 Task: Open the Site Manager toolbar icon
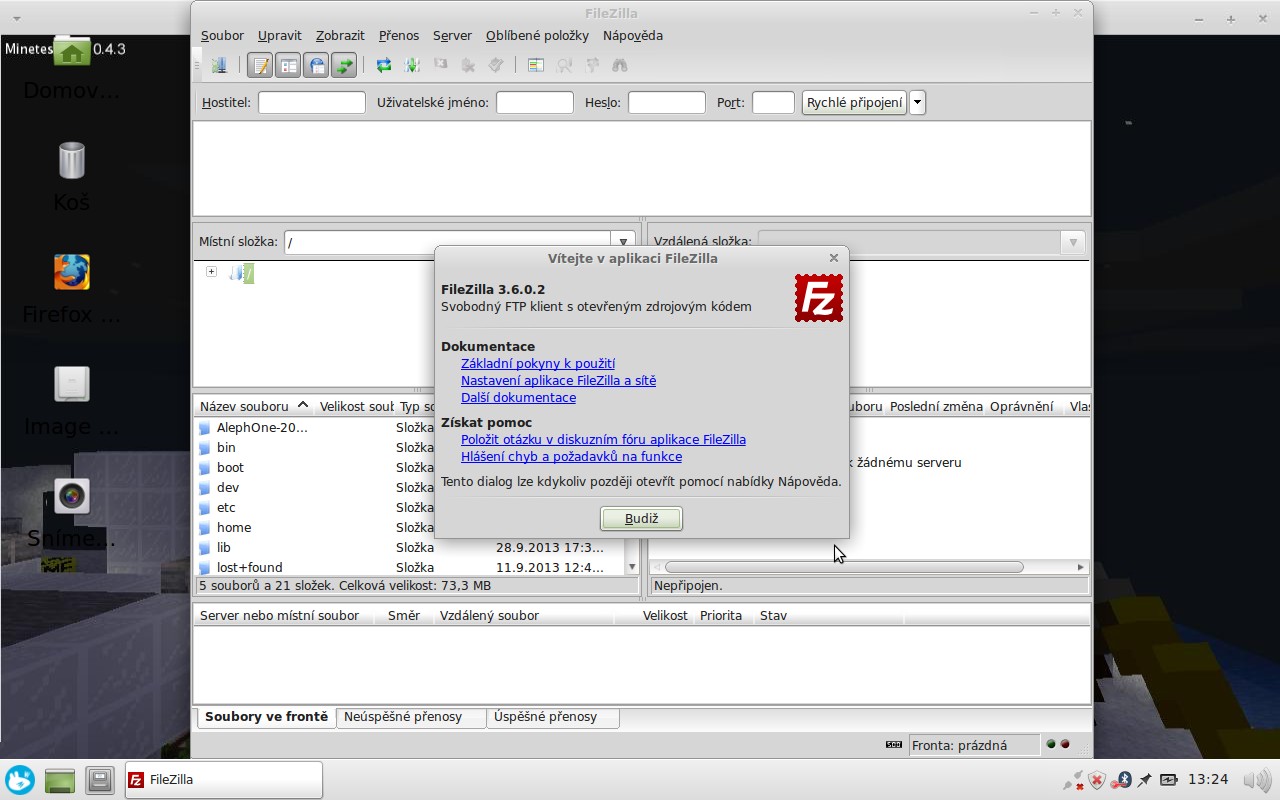click(x=218, y=65)
